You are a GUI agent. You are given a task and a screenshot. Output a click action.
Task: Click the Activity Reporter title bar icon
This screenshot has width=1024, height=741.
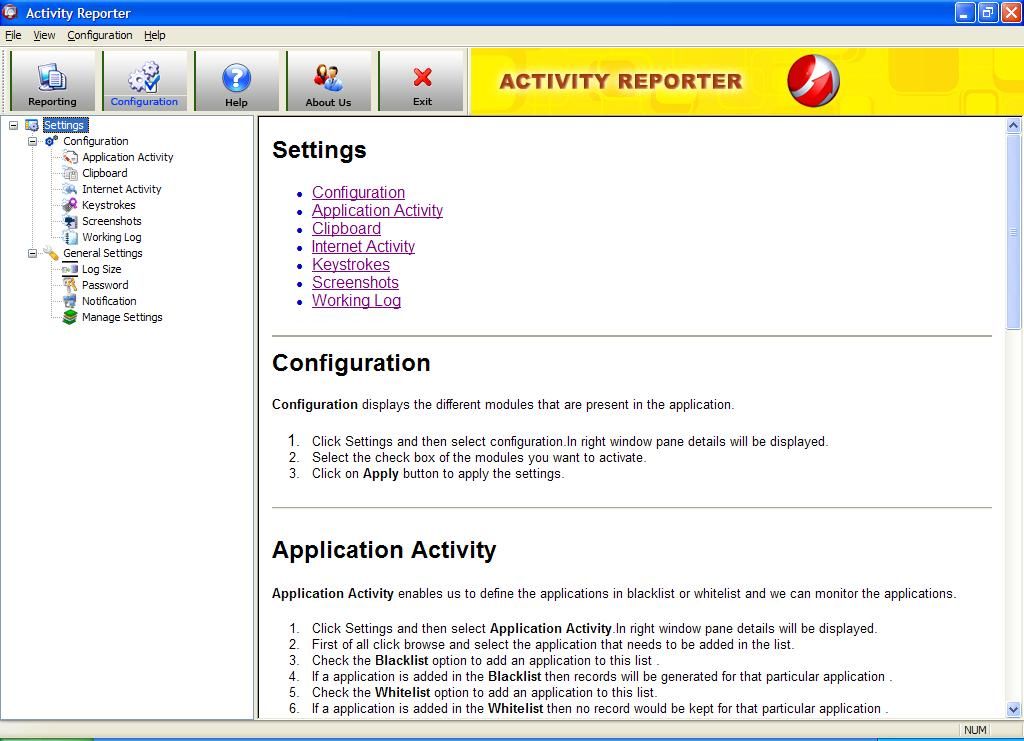point(10,12)
